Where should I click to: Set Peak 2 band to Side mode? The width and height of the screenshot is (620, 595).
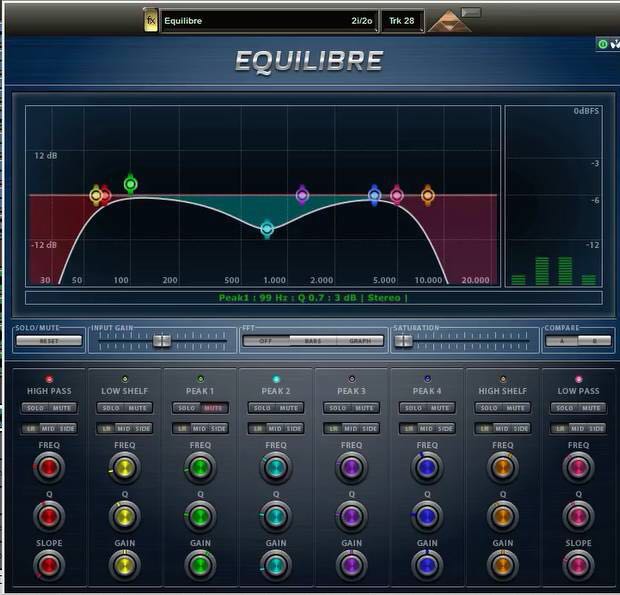point(294,428)
